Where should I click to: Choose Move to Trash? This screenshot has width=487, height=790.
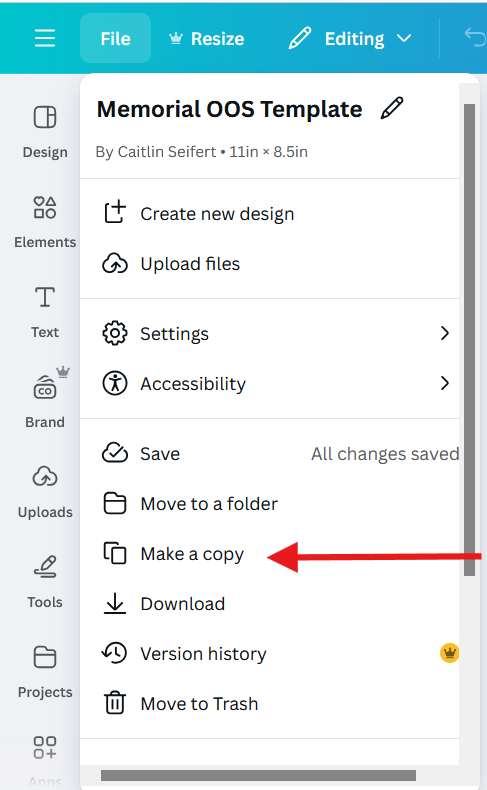pos(269,703)
